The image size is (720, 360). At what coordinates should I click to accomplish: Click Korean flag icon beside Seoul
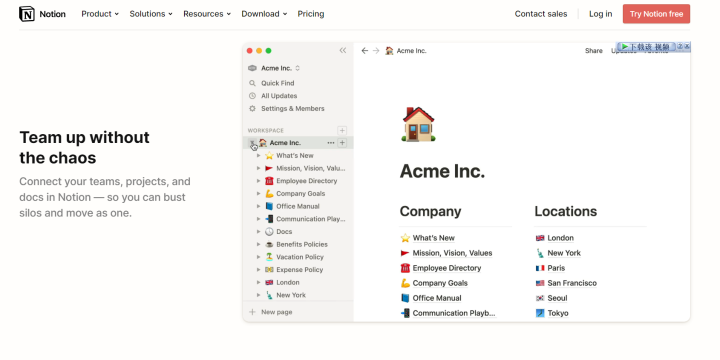[x=540, y=298]
